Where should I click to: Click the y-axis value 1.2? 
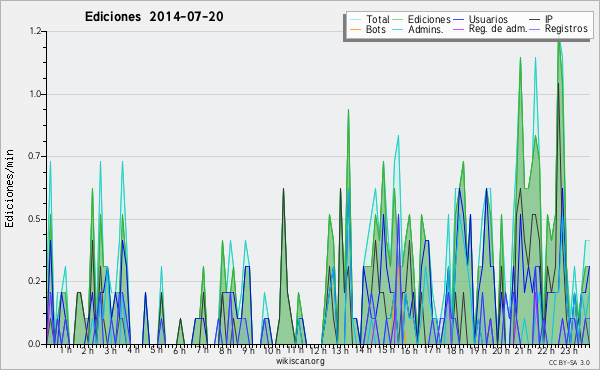pos(35,31)
